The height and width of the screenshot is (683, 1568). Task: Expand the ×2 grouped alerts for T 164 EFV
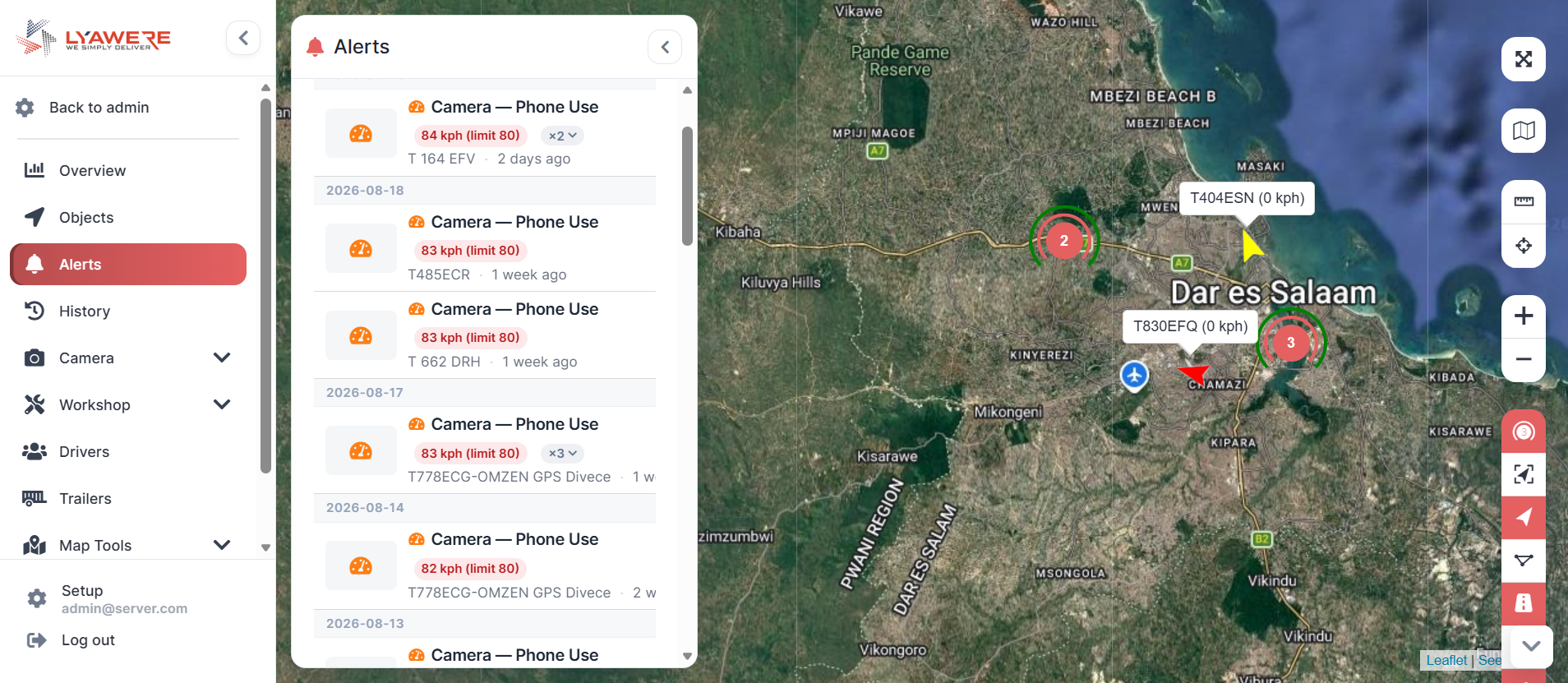pyautogui.click(x=563, y=136)
